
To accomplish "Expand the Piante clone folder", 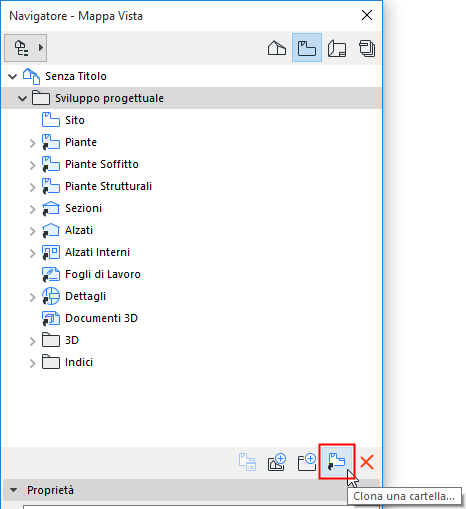I will (x=32, y=143).
